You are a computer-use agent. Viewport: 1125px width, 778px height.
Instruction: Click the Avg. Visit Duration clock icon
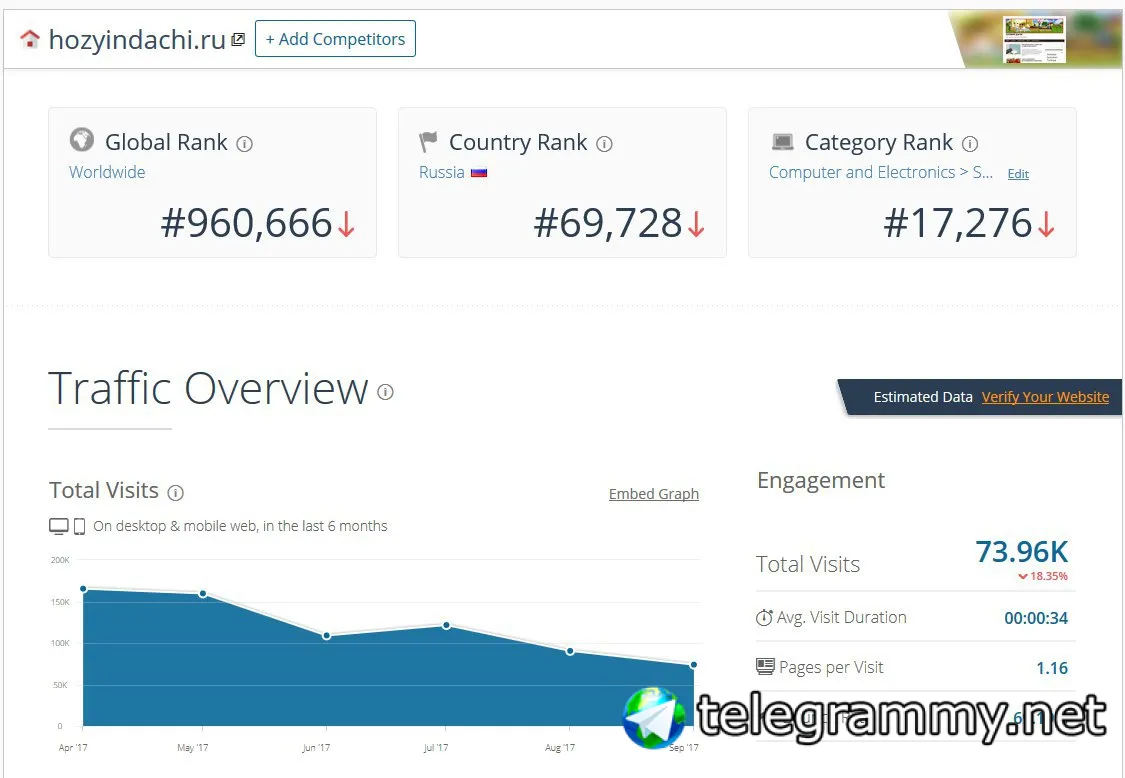pos(764,617)
